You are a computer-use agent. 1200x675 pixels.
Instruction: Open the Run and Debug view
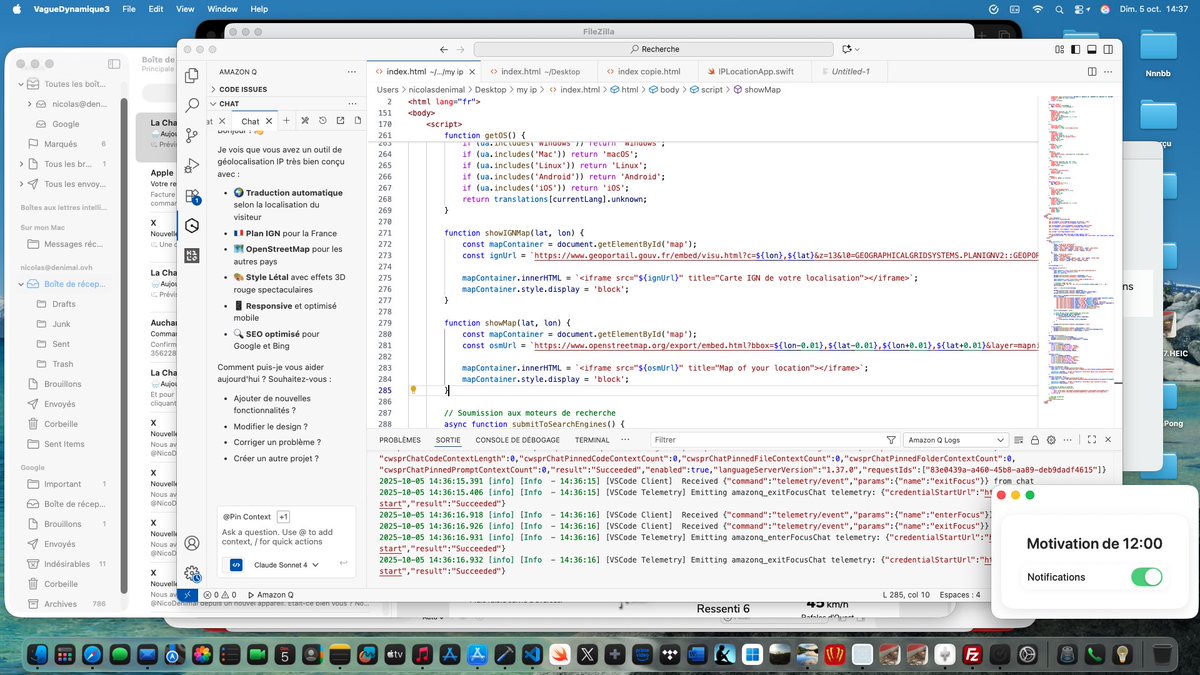193,165
